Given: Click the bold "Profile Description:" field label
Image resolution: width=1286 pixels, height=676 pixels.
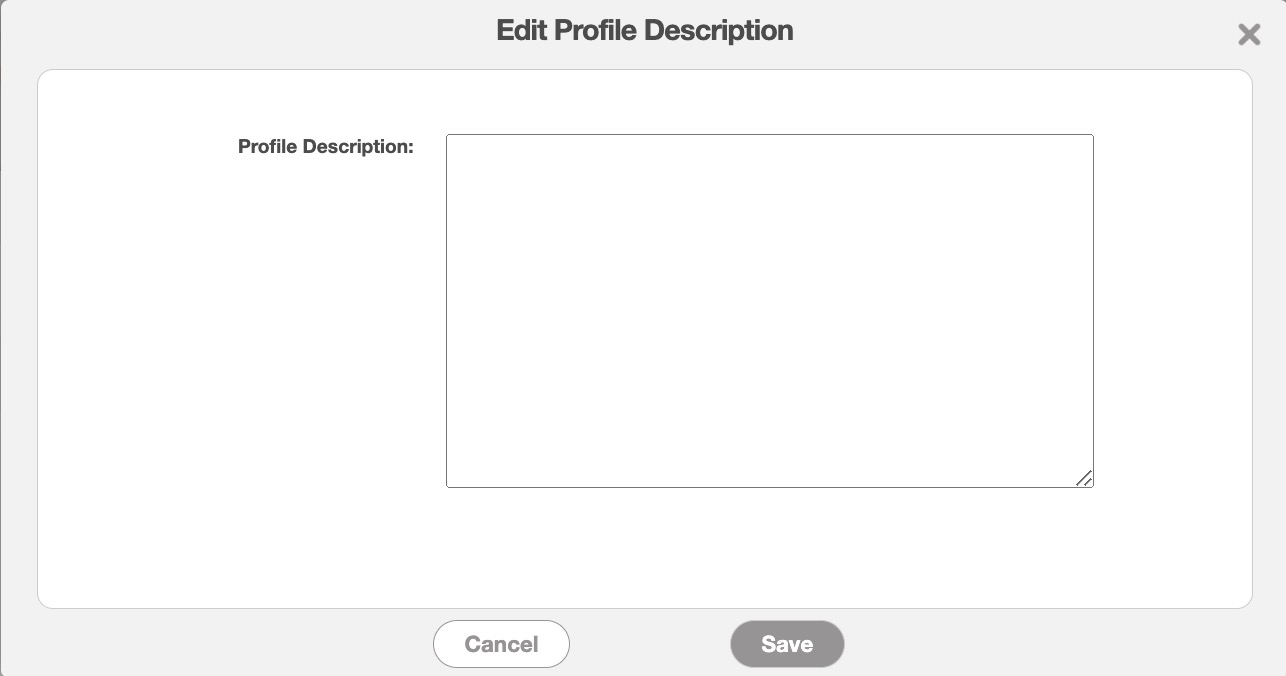Looking at the screenshot, I should pos(325,147).
